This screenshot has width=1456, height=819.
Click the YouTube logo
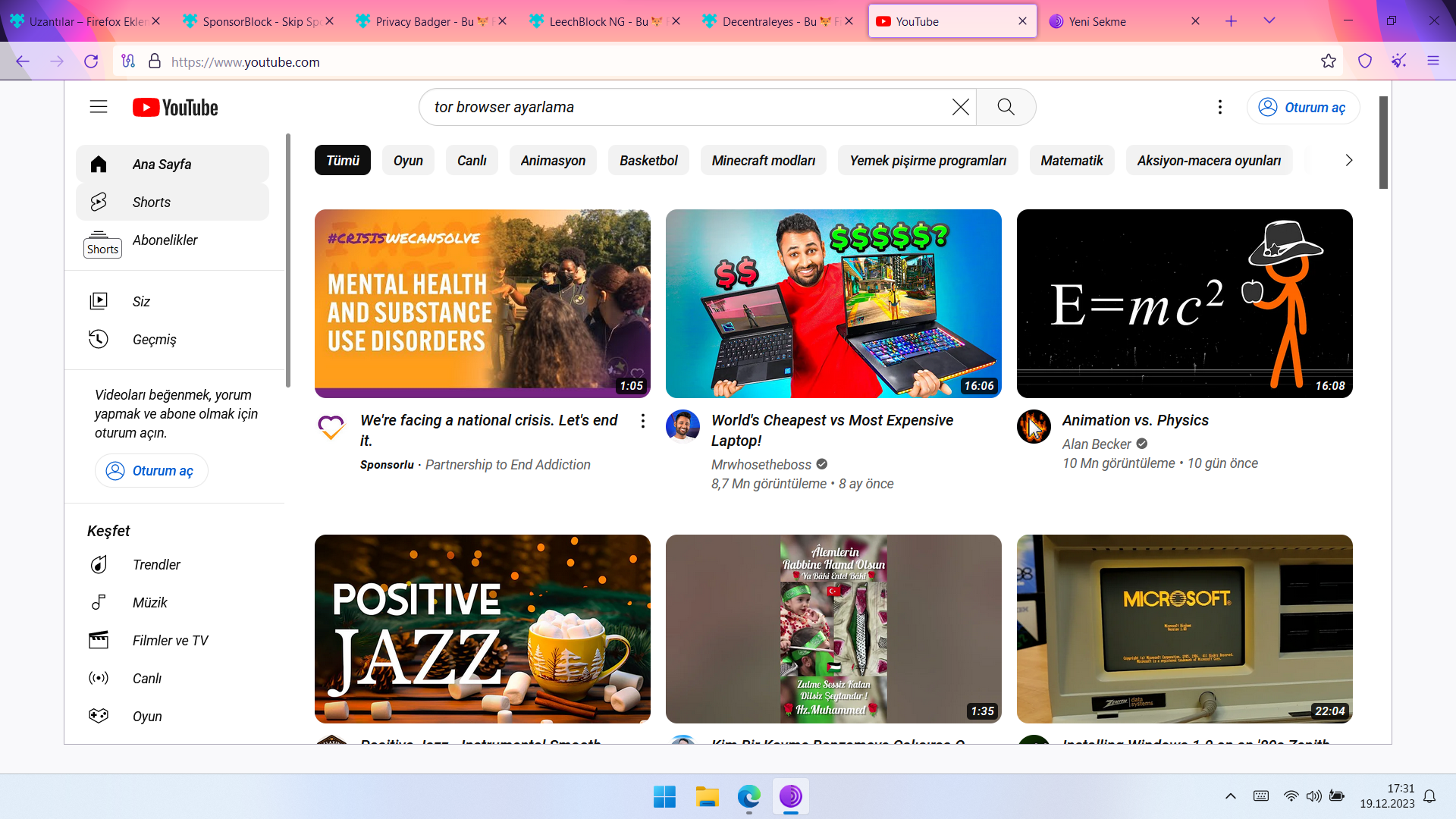pos(175,108)
